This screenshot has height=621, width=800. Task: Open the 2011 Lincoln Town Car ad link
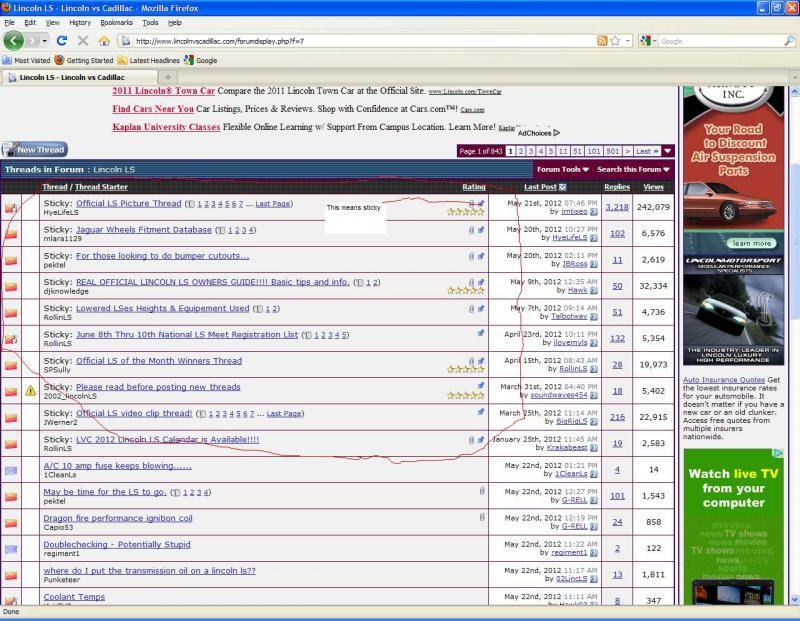(x=163, y=91)
